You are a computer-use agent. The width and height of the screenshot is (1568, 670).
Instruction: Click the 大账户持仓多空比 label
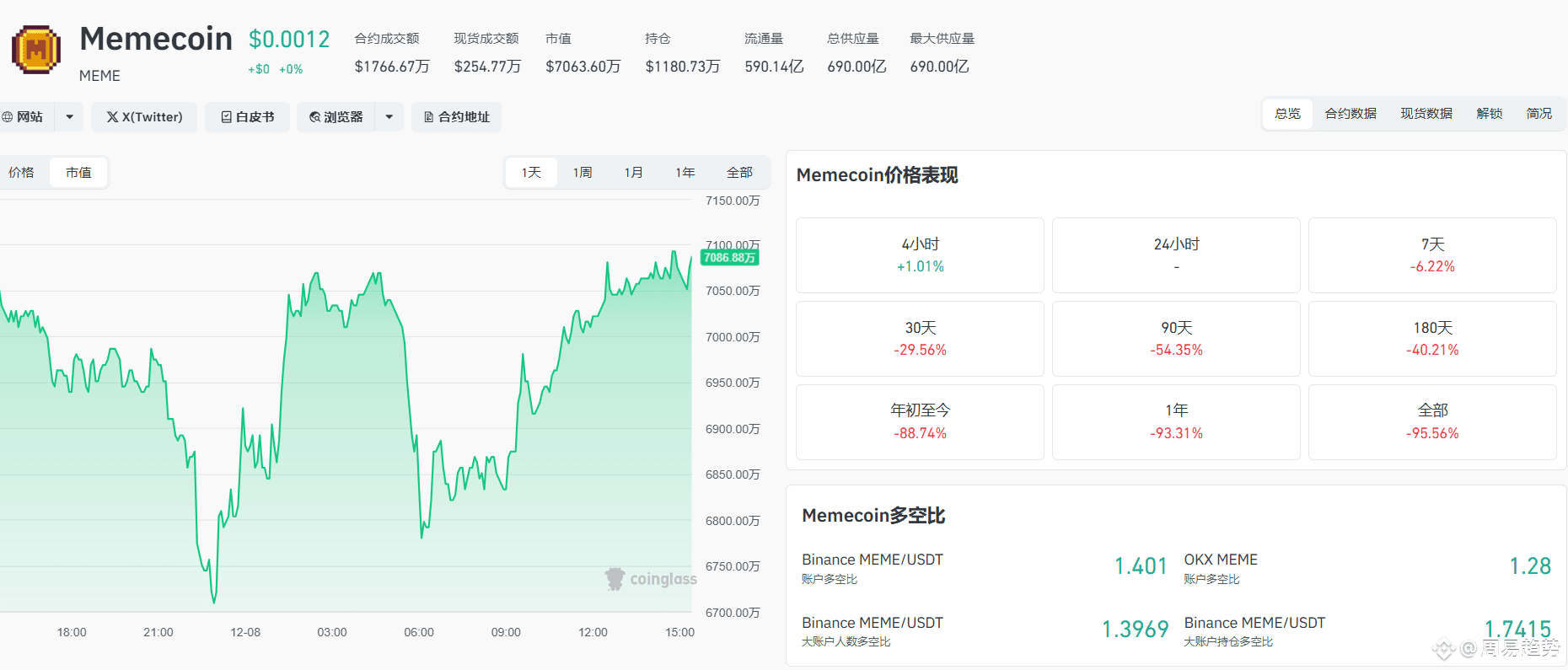1228,642
